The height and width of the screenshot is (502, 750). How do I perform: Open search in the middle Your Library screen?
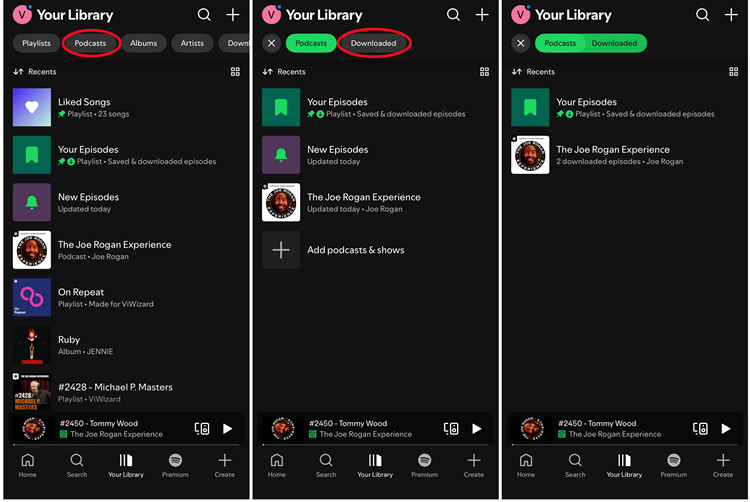(453, 15)
